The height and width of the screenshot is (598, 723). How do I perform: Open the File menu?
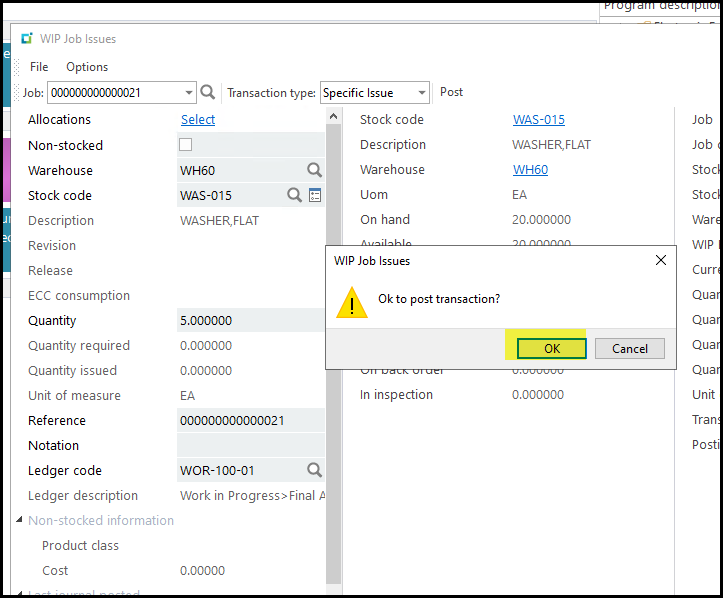39,67
